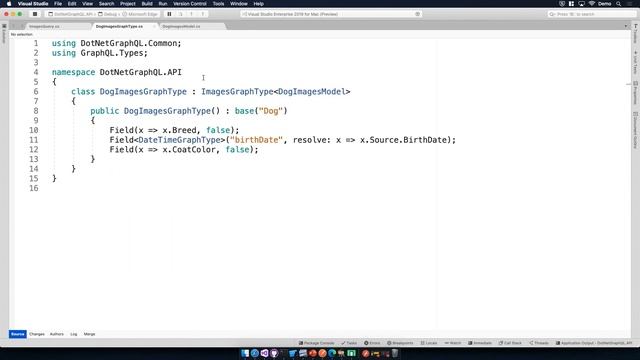Open the Help menu
The image size is (640, 360).
click(x=258, y=4)
